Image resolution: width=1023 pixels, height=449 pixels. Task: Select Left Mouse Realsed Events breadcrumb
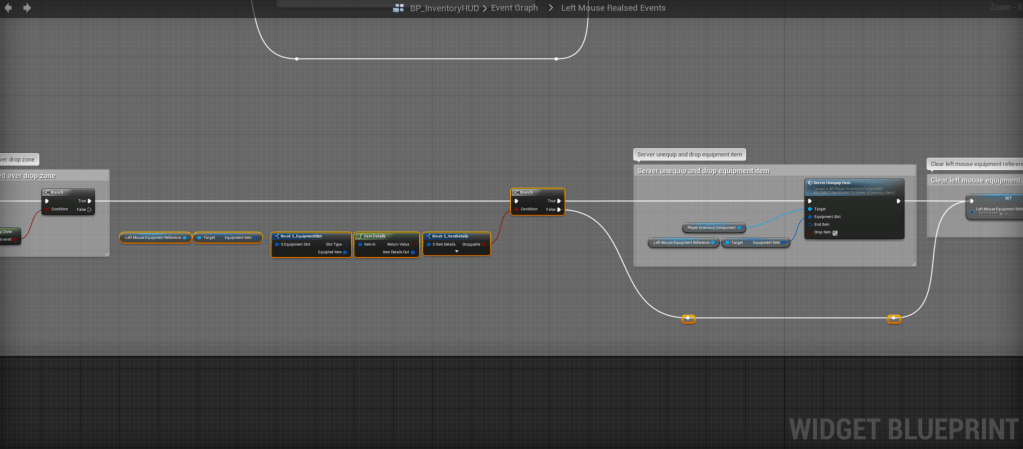tap(613, 8)
